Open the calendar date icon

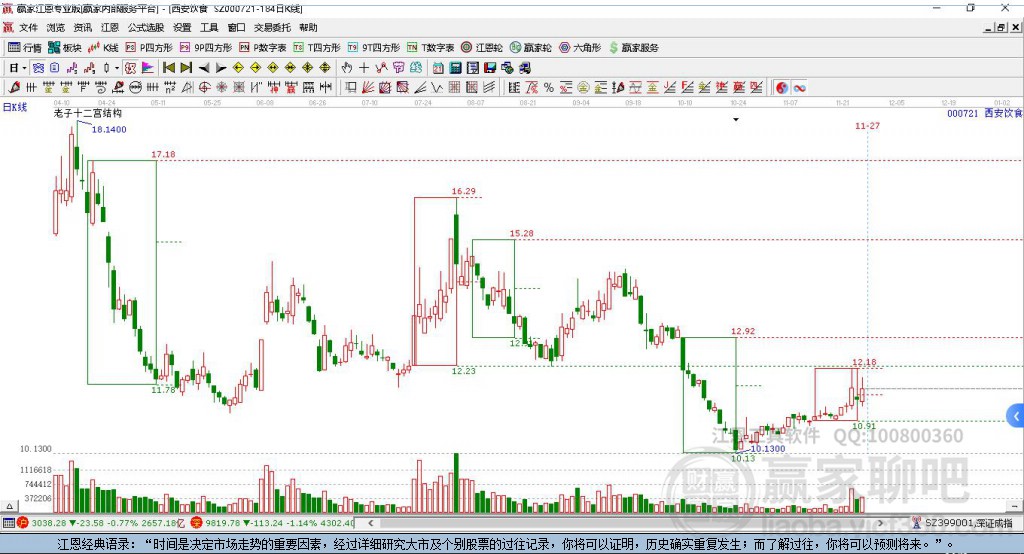(x=438, y=68)
